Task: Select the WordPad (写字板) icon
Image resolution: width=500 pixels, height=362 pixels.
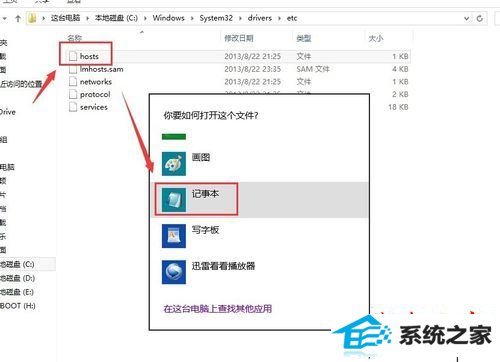Action: (x=174, y=236)
